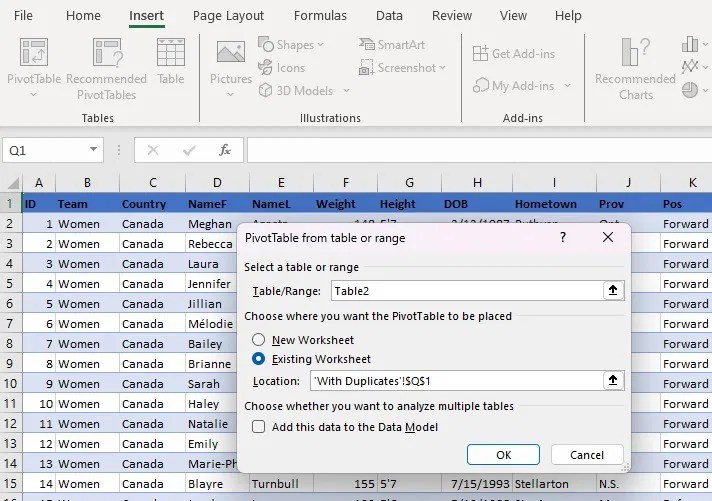Click the 3D Models button
Image resolution: width=712 pixels, height=501 pixels.
(x=297, y=90)
